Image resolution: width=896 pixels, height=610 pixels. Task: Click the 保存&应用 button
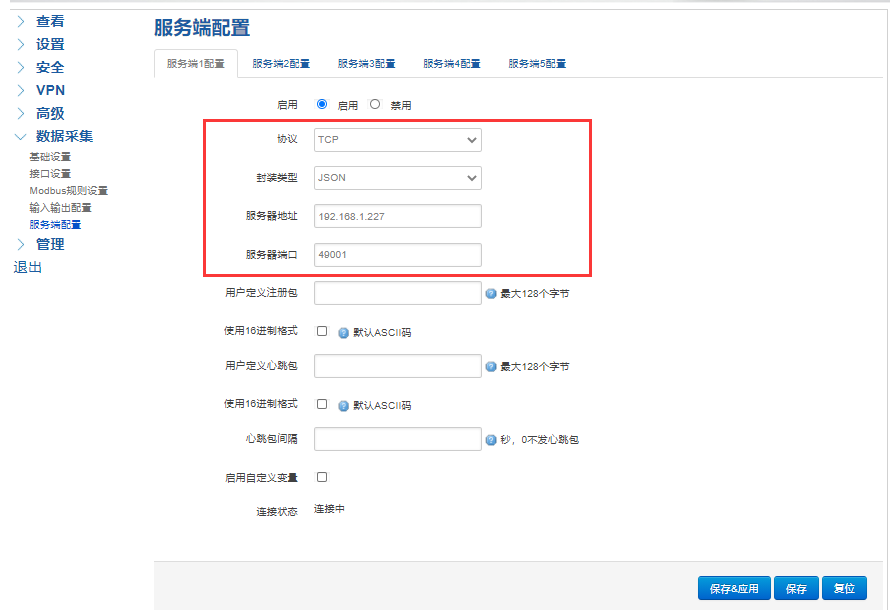[x=734, y=588]
